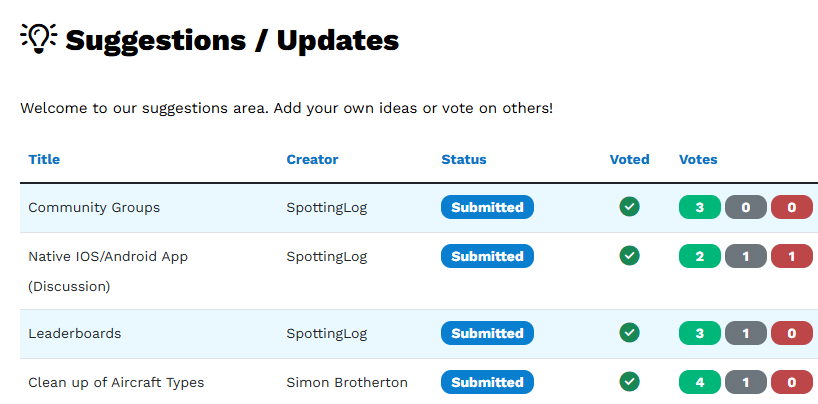
Task: Click red downvote badge on Native IOS/Android App
Action: point(792,256)
